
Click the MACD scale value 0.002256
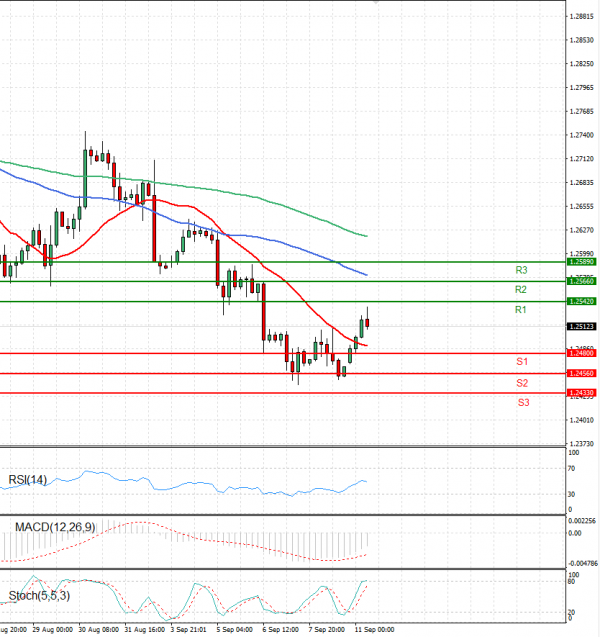(582, 521)
